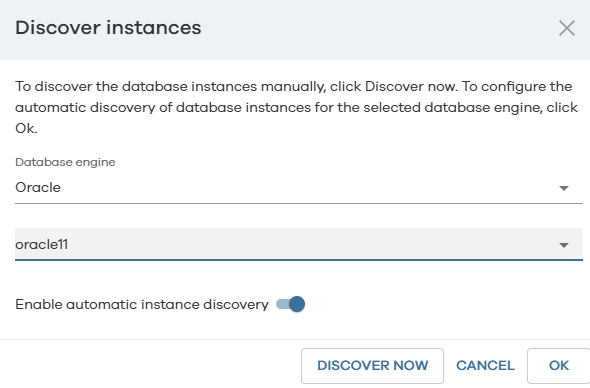This screenshot has height=388, width=590.
Task: Click the blue toggle knob
Action: tap(297, 304)
